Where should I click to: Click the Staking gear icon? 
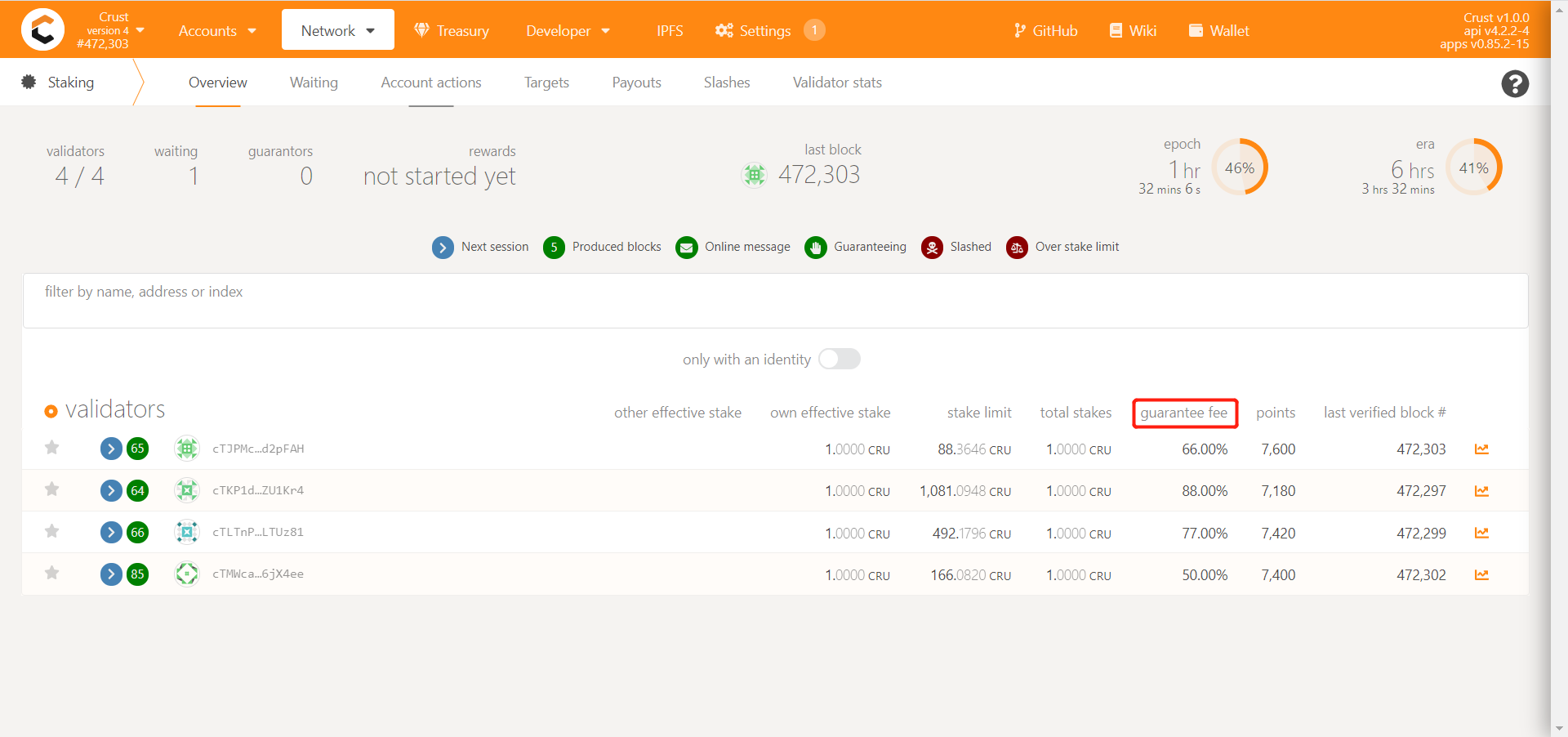pyautogui.click(x=29, y=82)
